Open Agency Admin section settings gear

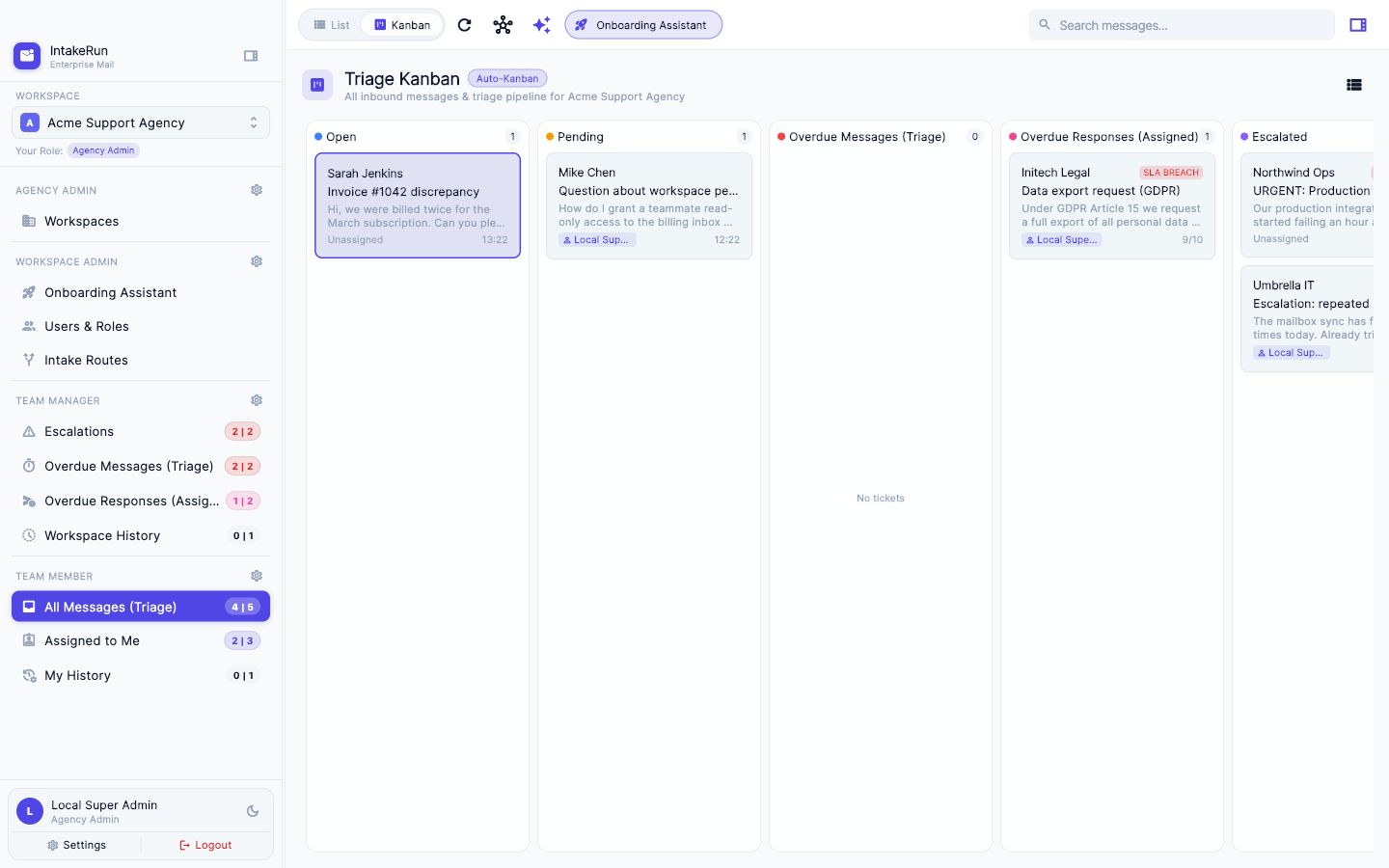click(257, 190)
